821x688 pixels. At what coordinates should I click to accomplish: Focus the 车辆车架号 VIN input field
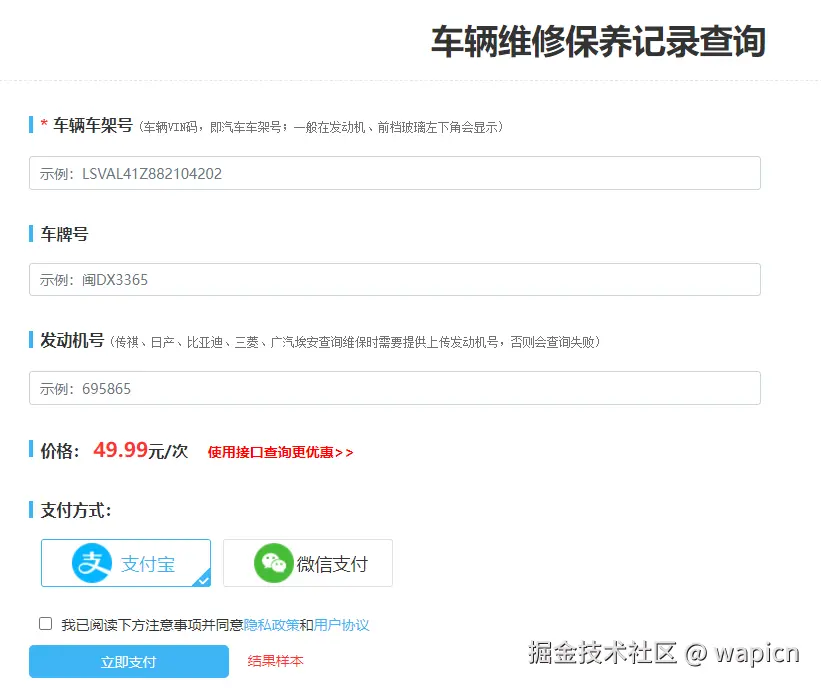point(394,172)
